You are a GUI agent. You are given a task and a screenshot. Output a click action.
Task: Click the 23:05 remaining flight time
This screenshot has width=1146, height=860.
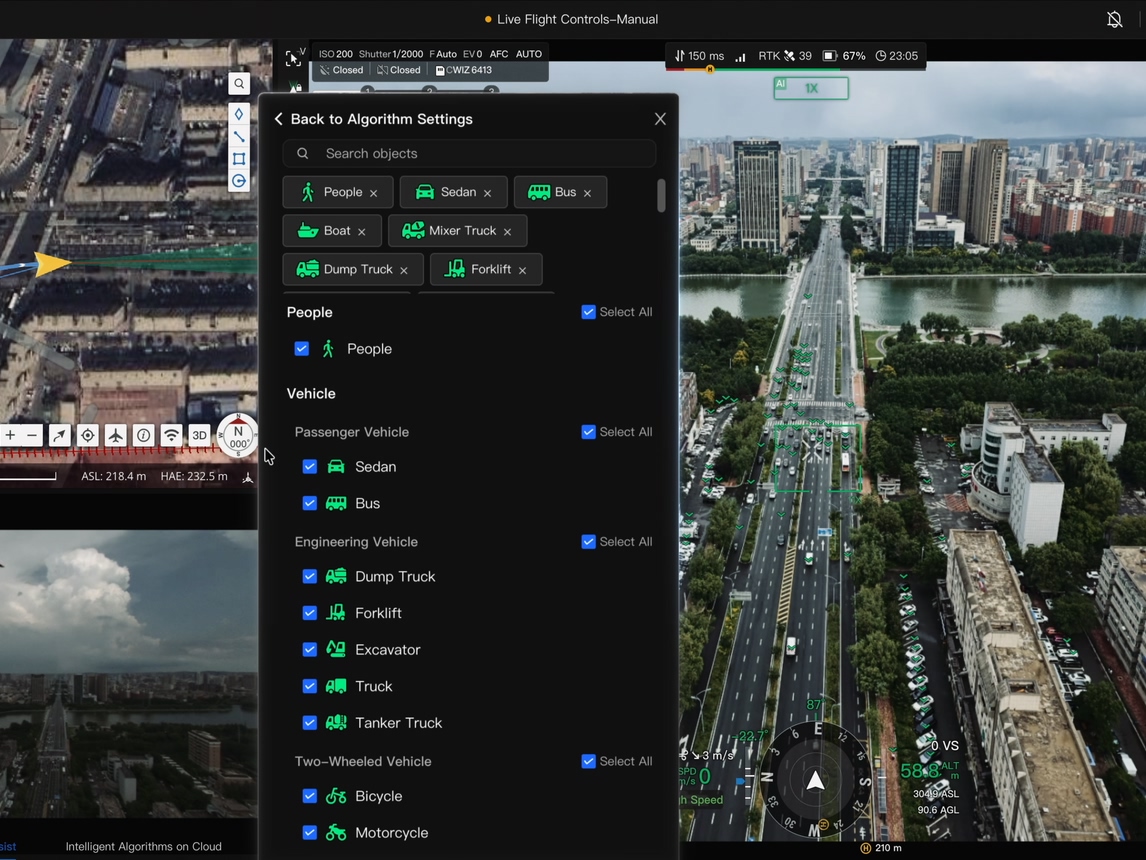(897, 56)
